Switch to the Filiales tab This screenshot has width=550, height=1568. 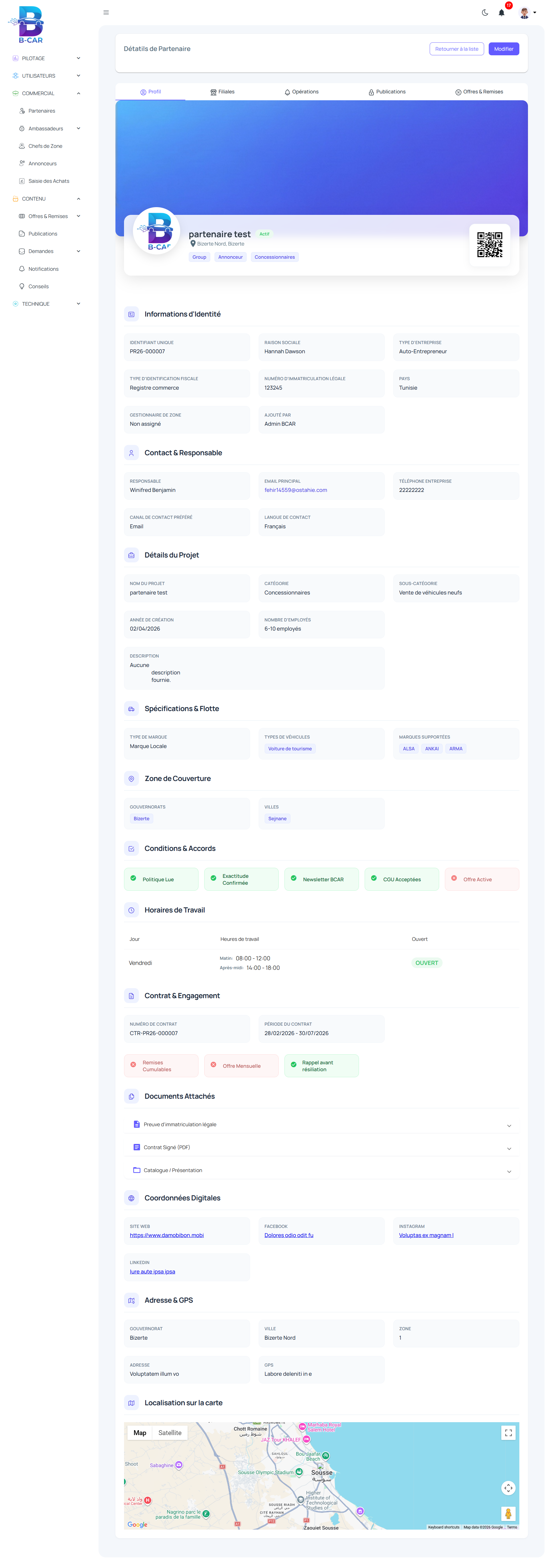pyautogui.click(x=222, y=92)
